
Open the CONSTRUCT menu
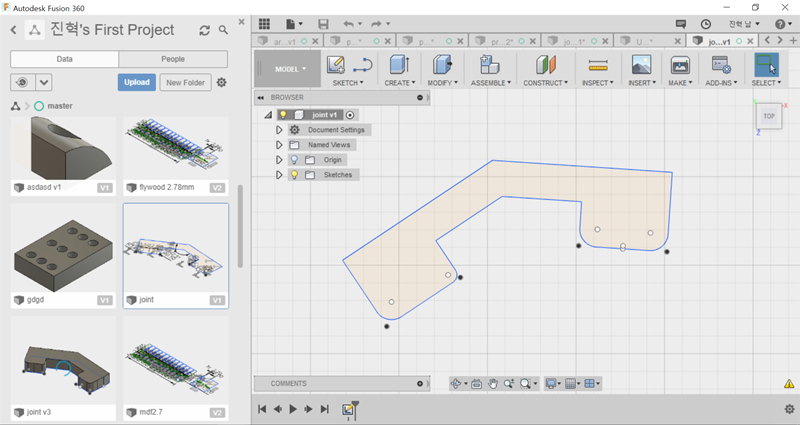pyautogui.click(x=545, y=83)
